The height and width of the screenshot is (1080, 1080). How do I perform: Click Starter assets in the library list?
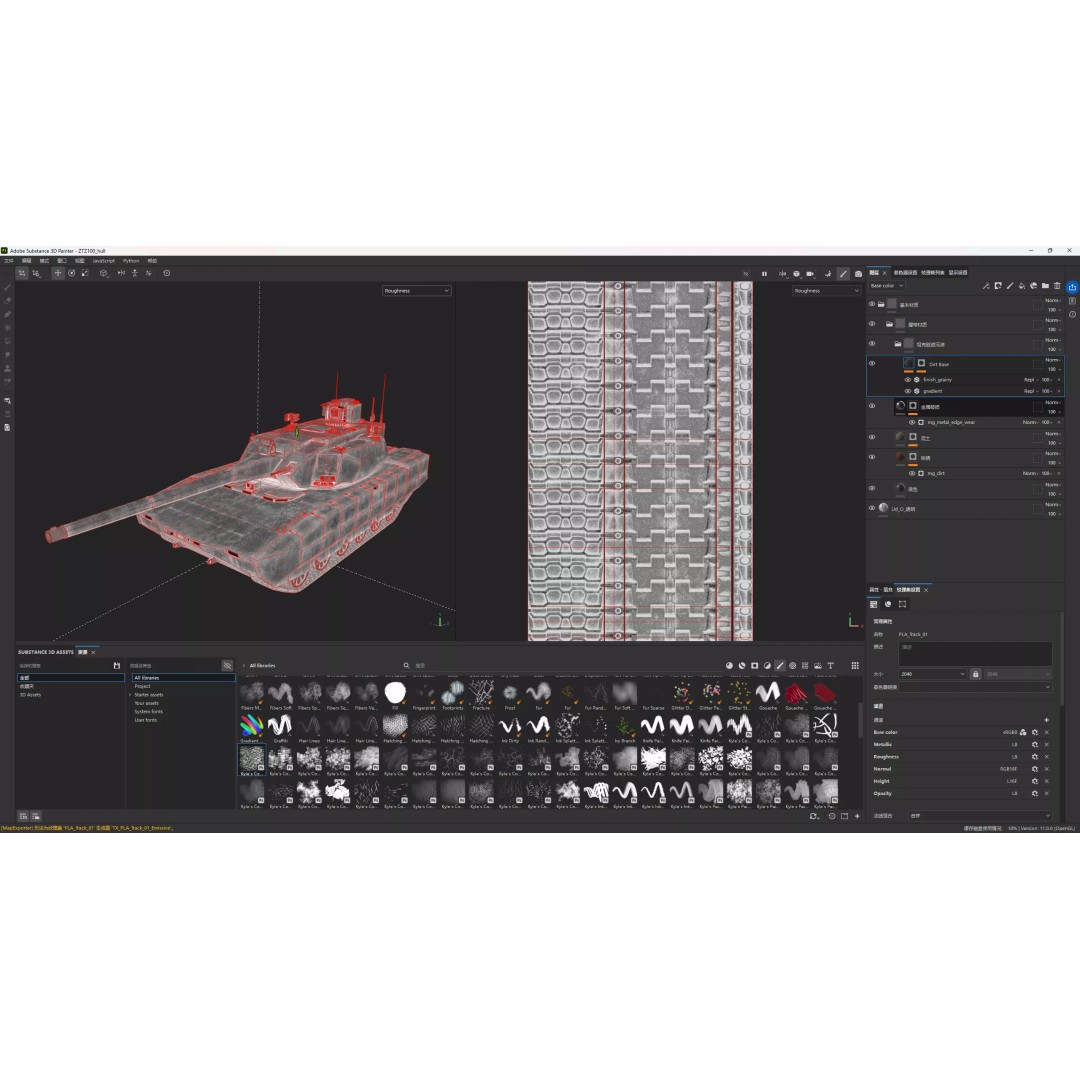pos(151,694)
